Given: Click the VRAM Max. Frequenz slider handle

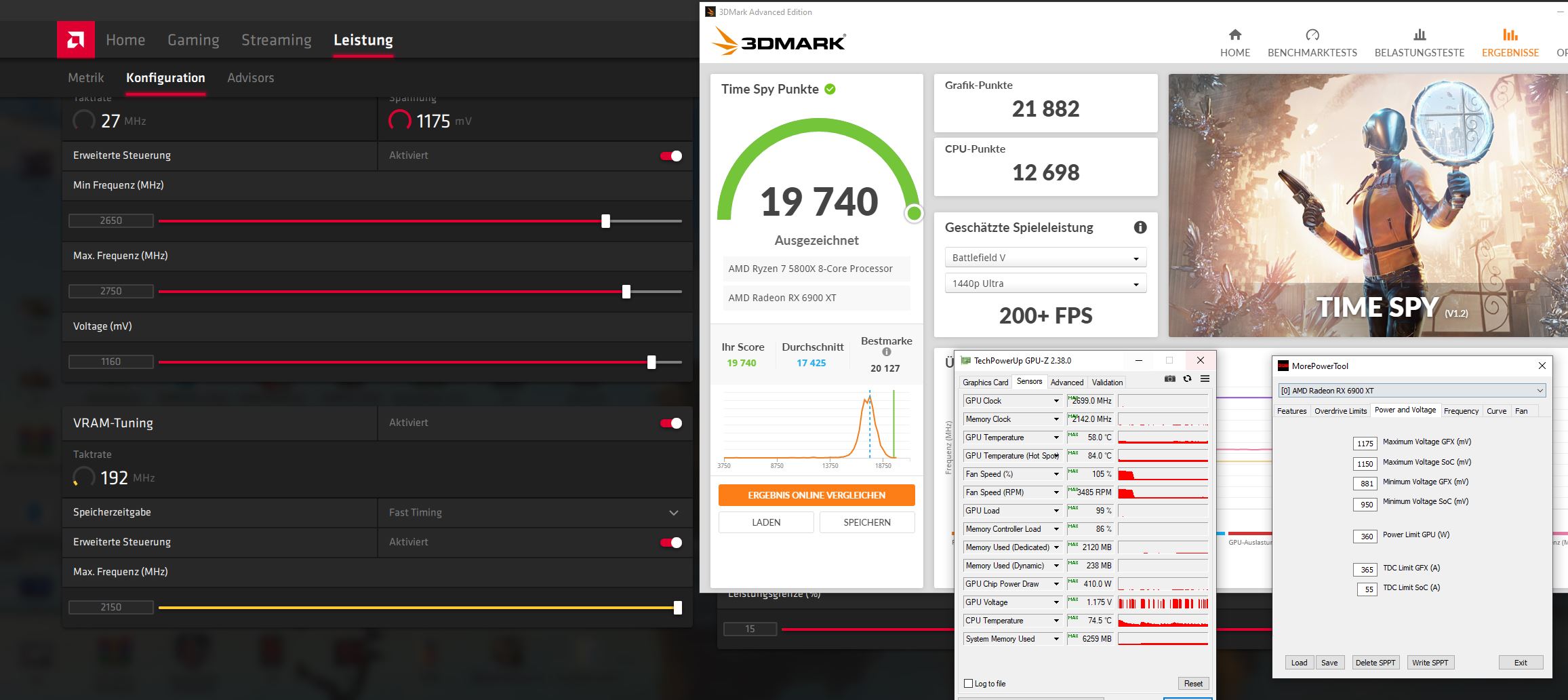Looking at the screenshot, I should coord(678,608).
